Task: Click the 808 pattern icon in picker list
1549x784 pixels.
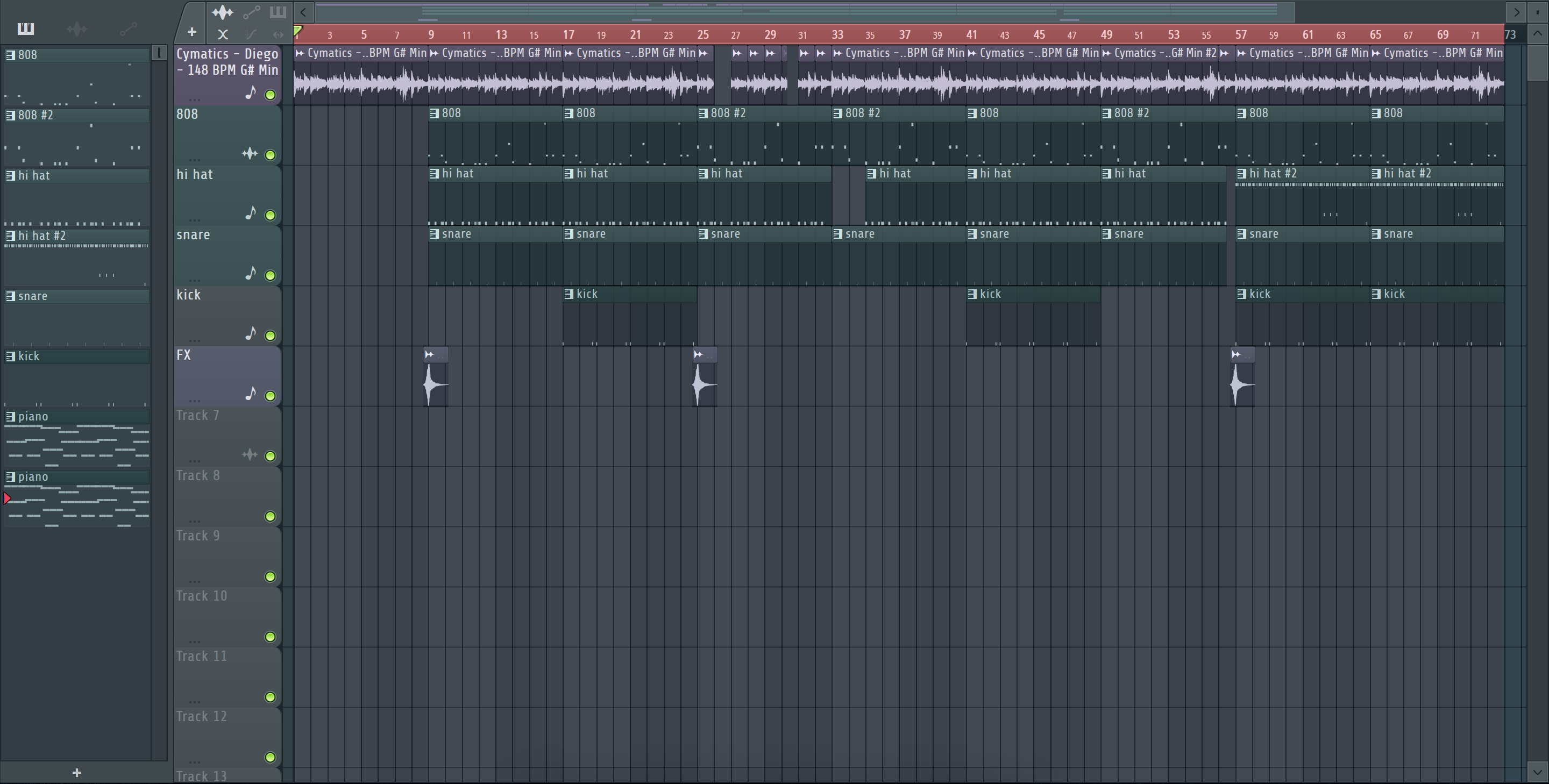Action: click(10, 55)
